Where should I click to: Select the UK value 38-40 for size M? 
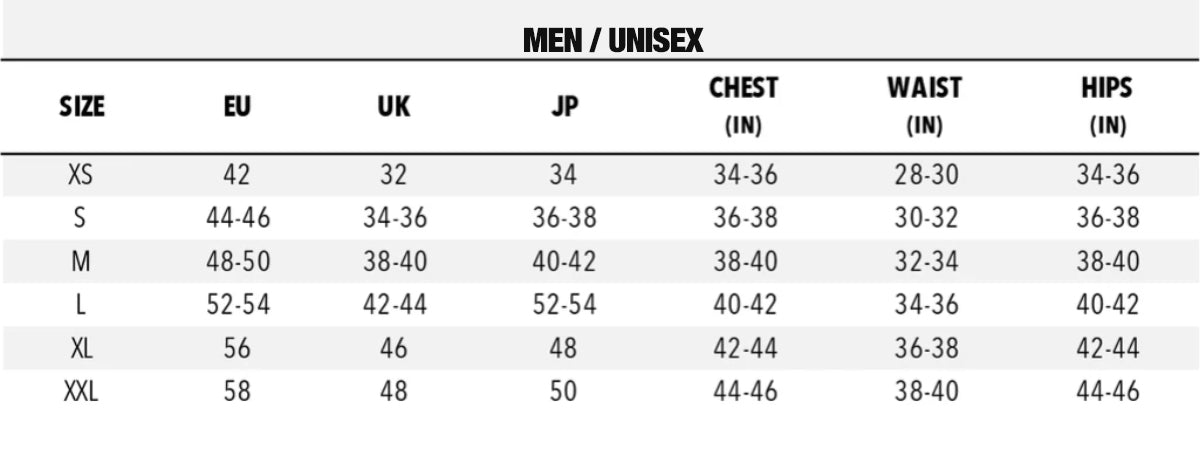click(394, 262)
